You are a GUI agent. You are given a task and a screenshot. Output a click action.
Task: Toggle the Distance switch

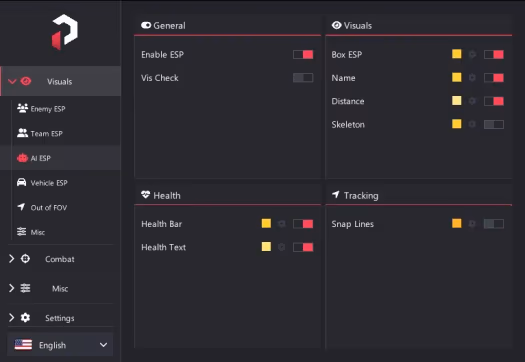click(494, 101)
